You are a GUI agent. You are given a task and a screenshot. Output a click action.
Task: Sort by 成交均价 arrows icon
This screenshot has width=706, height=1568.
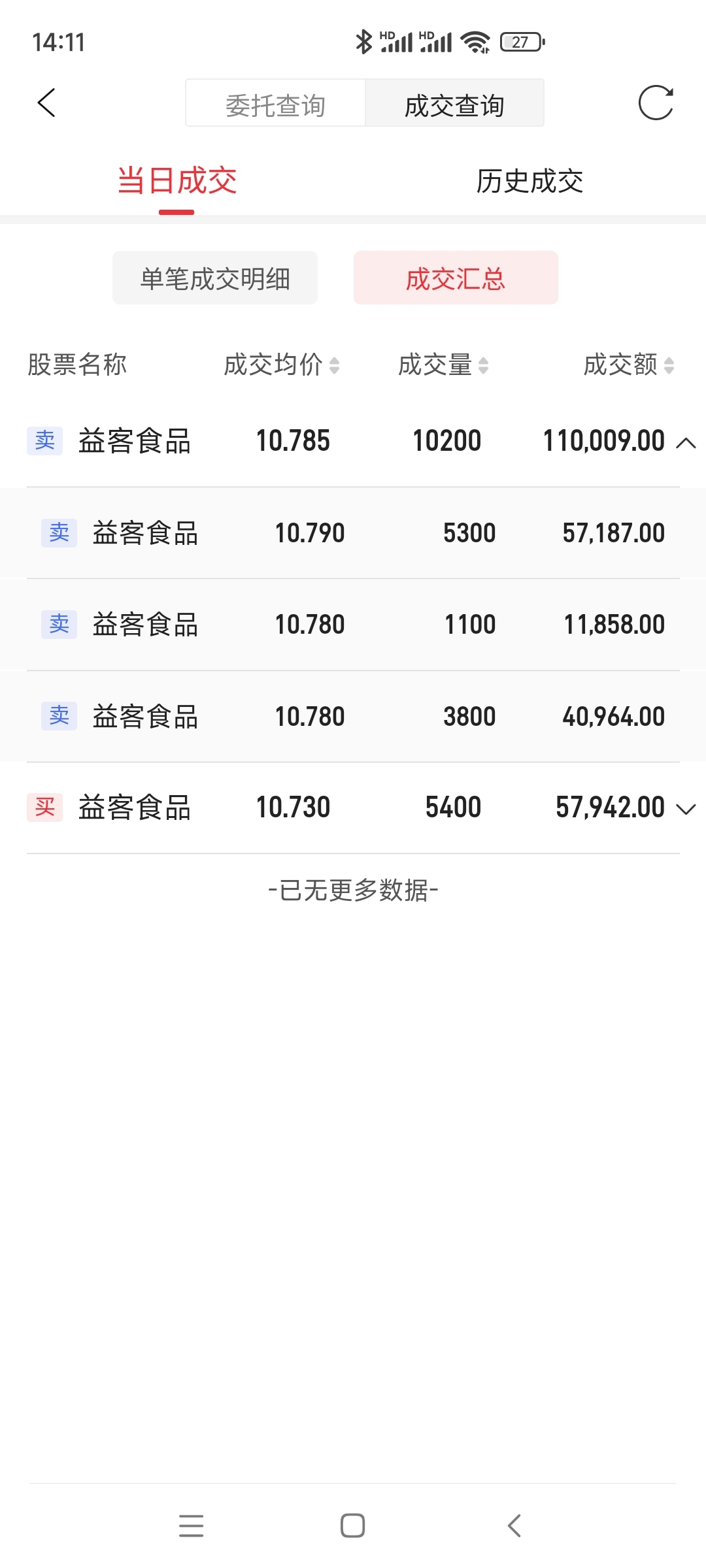tap(334, 365)
